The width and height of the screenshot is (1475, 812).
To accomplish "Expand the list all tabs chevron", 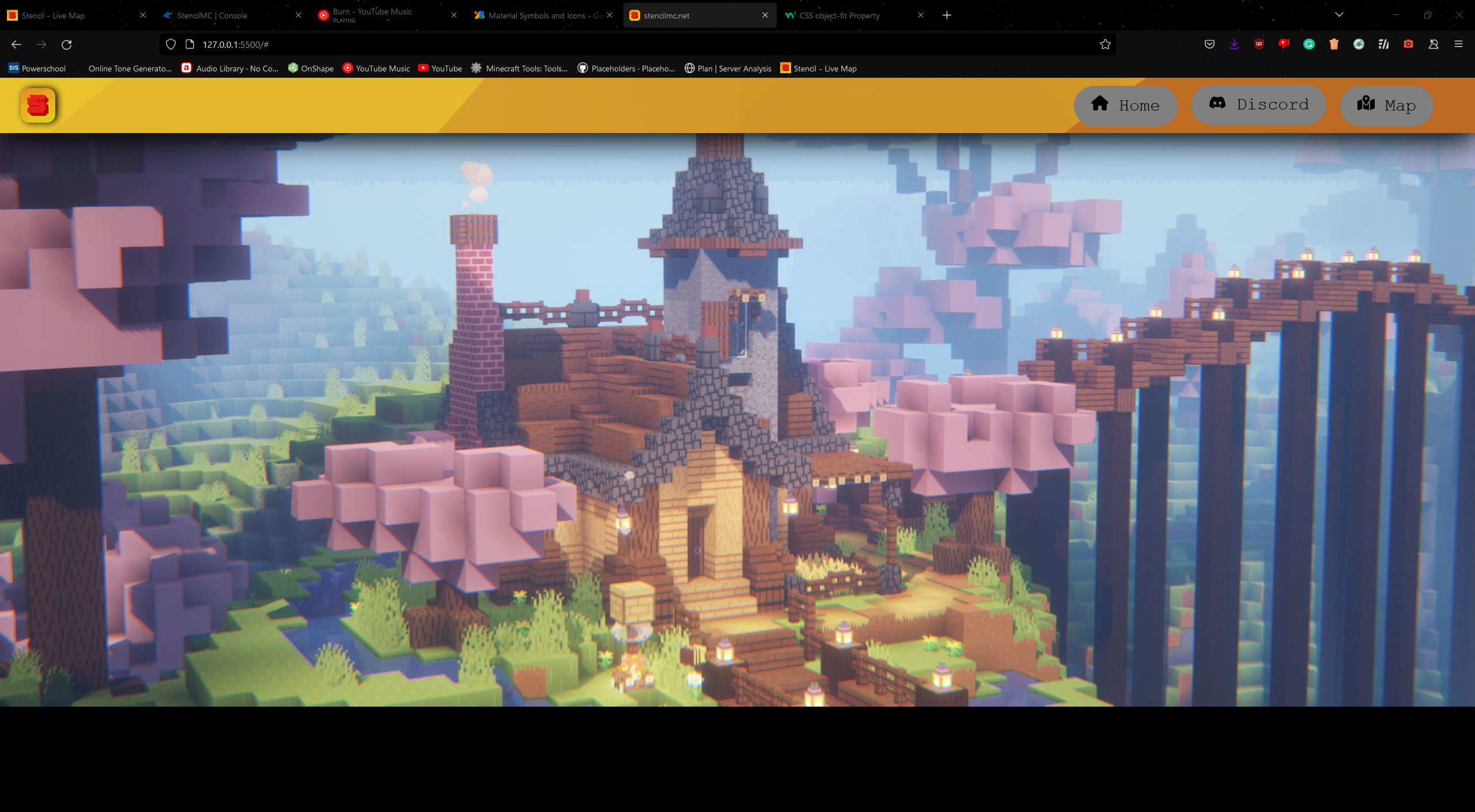I will 1339,15.
